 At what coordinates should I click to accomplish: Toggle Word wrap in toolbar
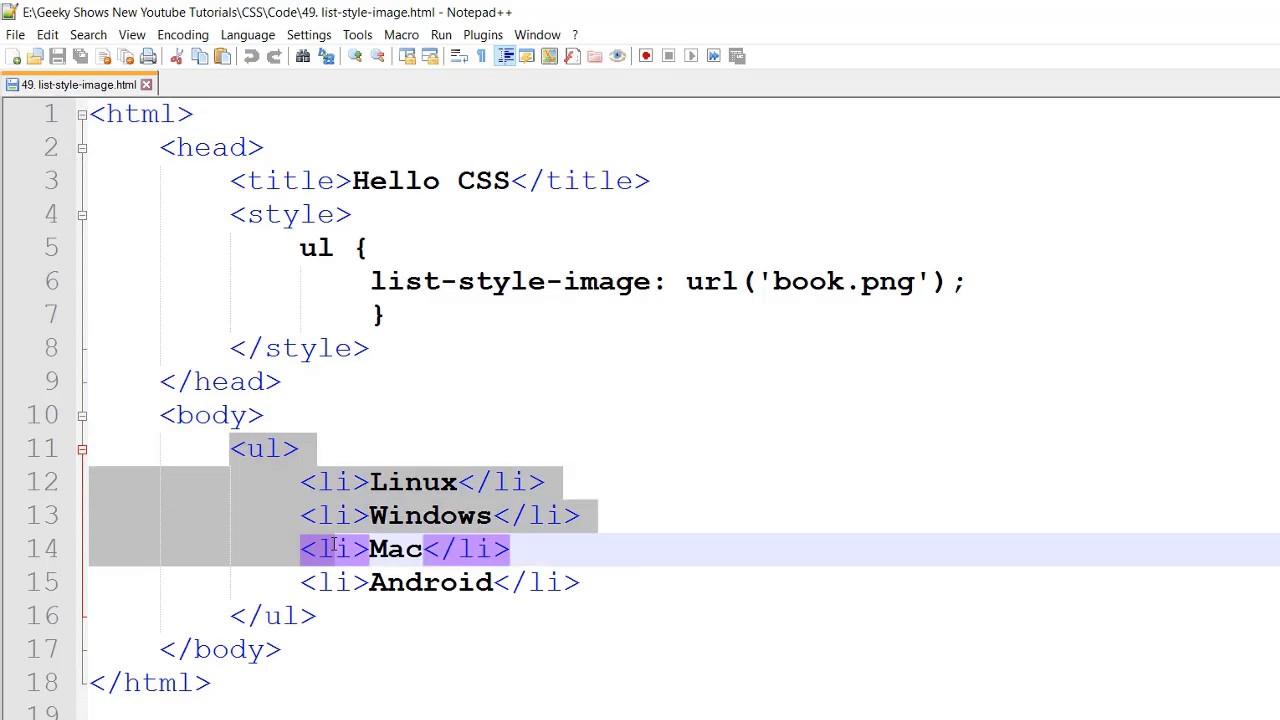pos(459,56)
